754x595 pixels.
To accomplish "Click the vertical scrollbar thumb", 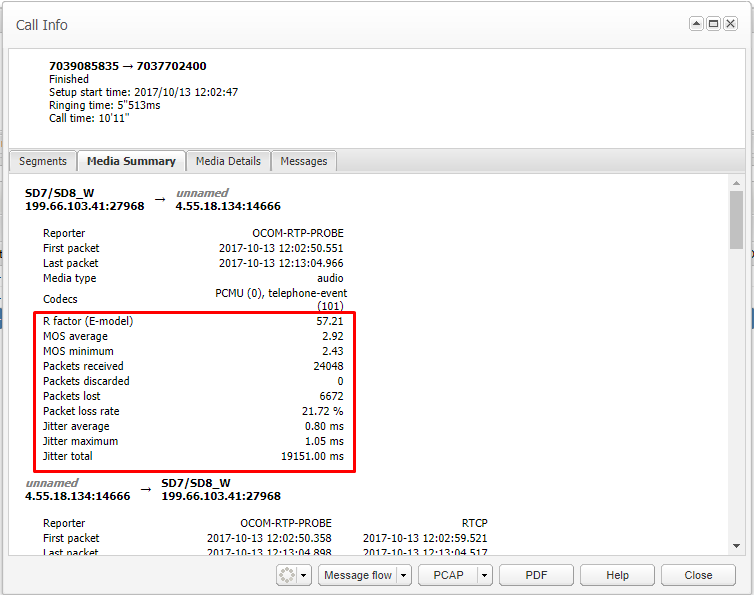I will 736,220.
